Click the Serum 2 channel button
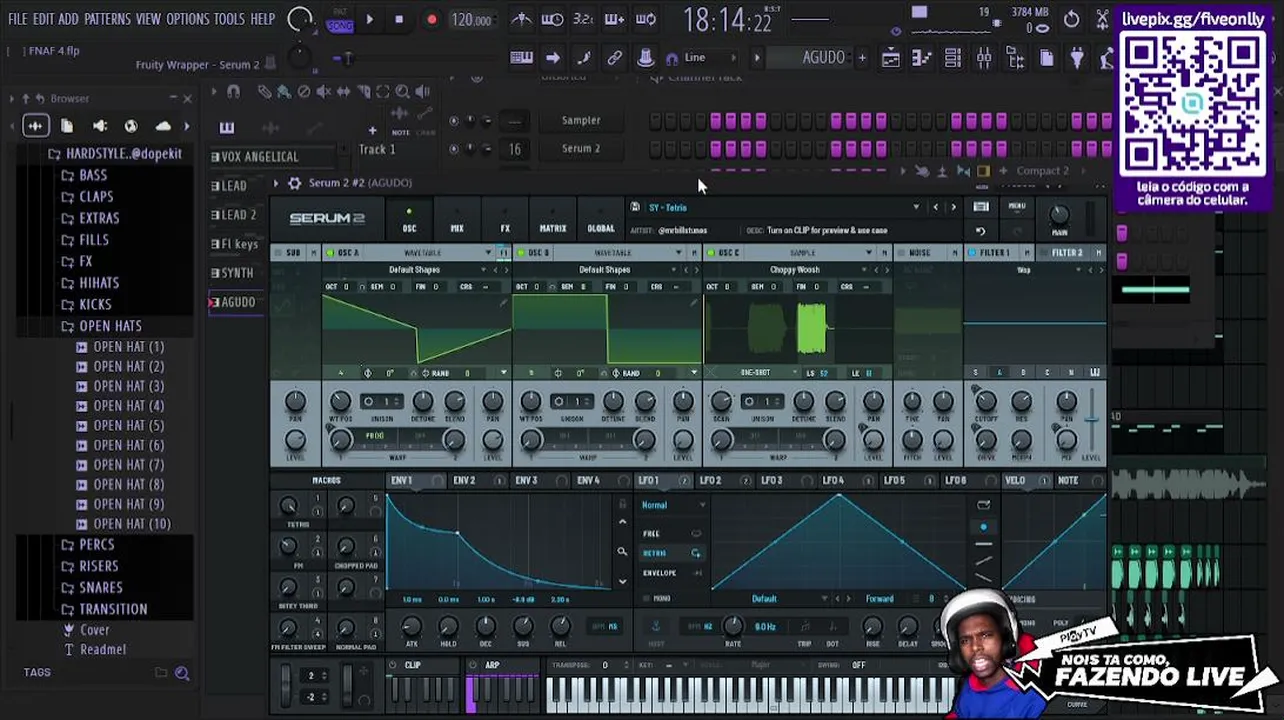The width and height of the screenshot is (1284, 720). [581, 149]
